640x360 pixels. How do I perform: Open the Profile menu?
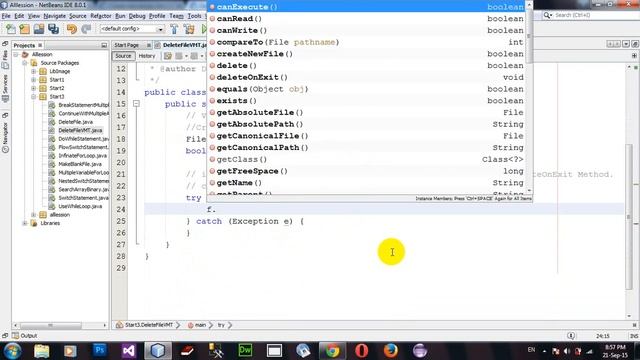click(x=157, y=16)
